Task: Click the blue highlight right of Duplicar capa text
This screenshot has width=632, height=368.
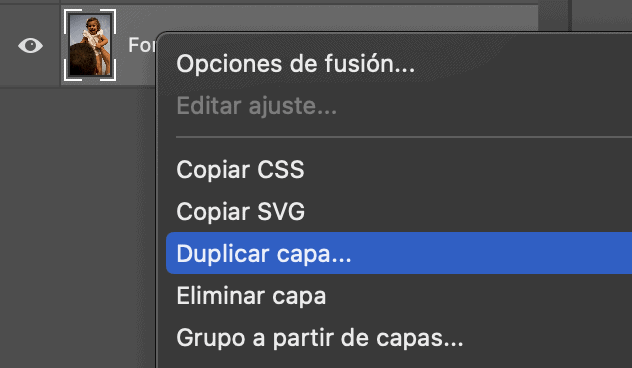Action: coord(492,253)
